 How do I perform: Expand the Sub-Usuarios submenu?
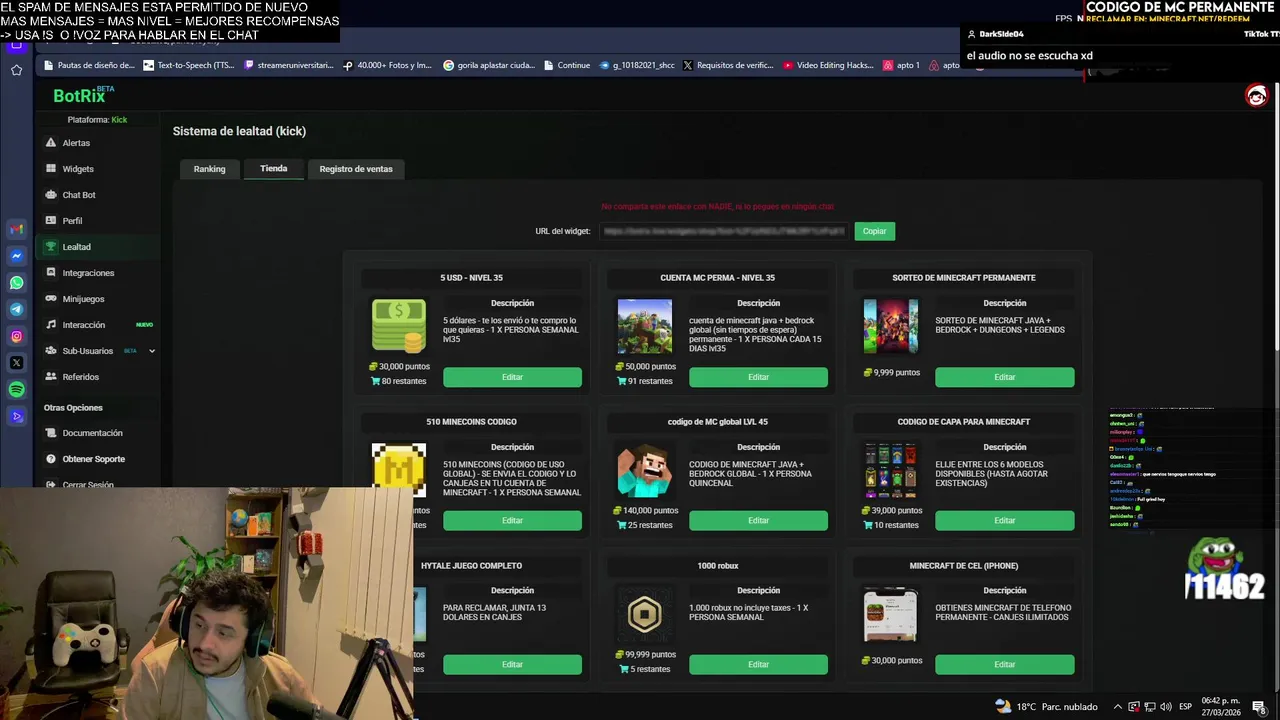[x=152, y=351]
